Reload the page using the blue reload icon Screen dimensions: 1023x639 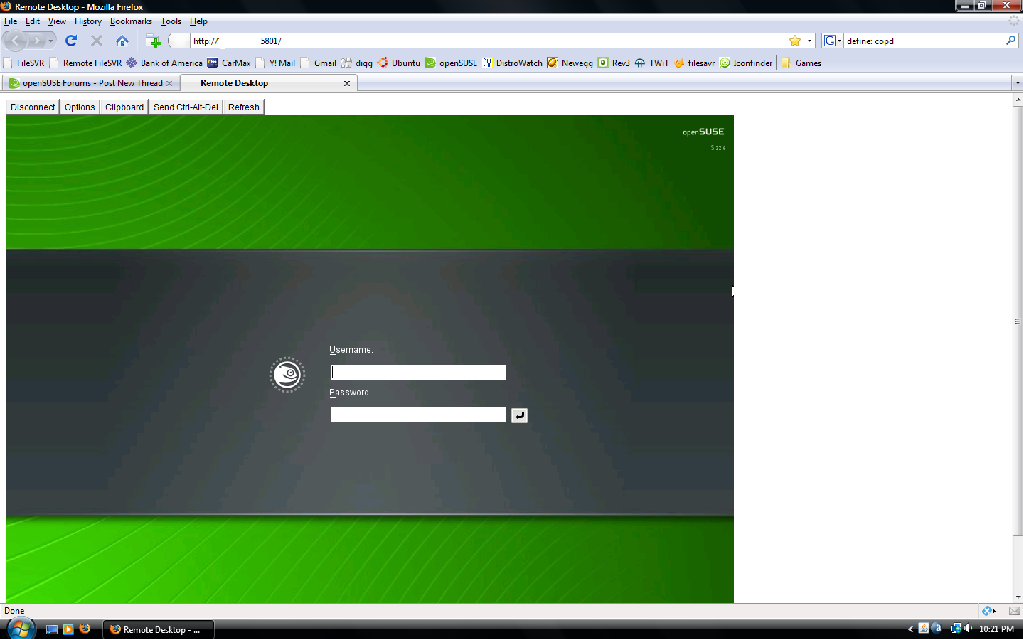click(x=71, y=40)
